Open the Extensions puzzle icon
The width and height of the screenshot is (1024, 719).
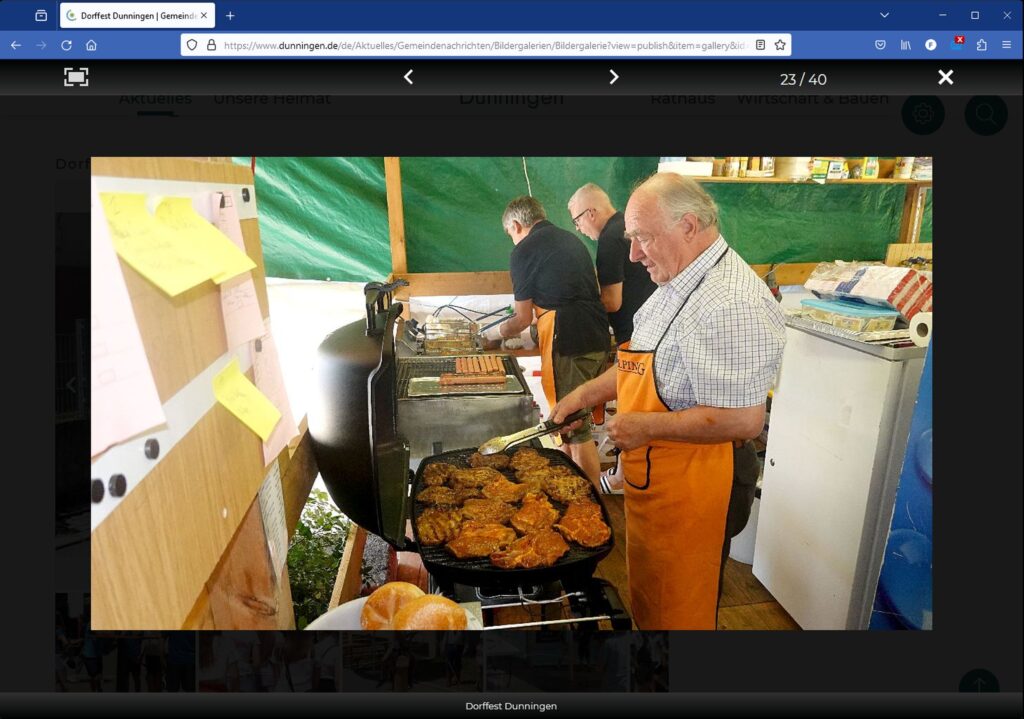point(981,45)
